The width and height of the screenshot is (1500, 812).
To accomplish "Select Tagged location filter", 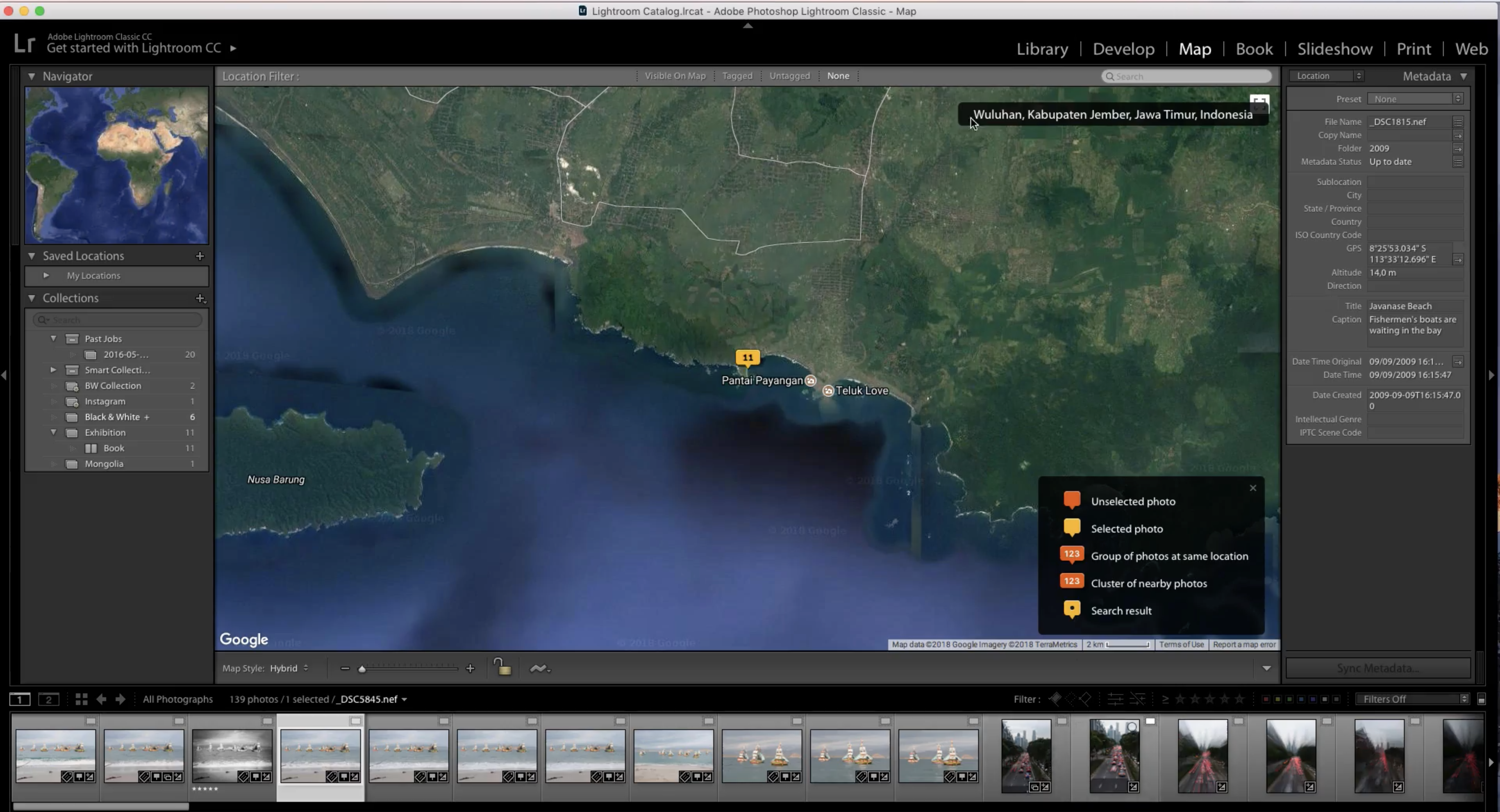I will [x=737, y=76].
